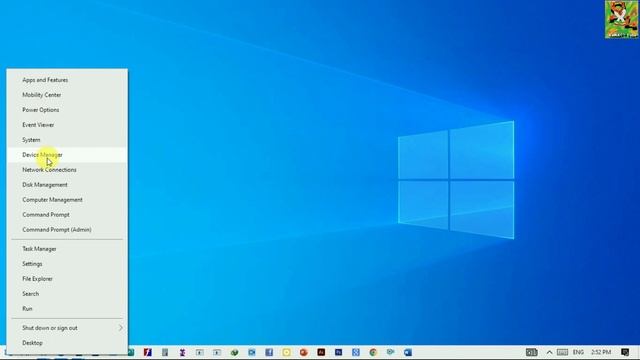
Task: Open Device Manager
Action: pos(67,155)
